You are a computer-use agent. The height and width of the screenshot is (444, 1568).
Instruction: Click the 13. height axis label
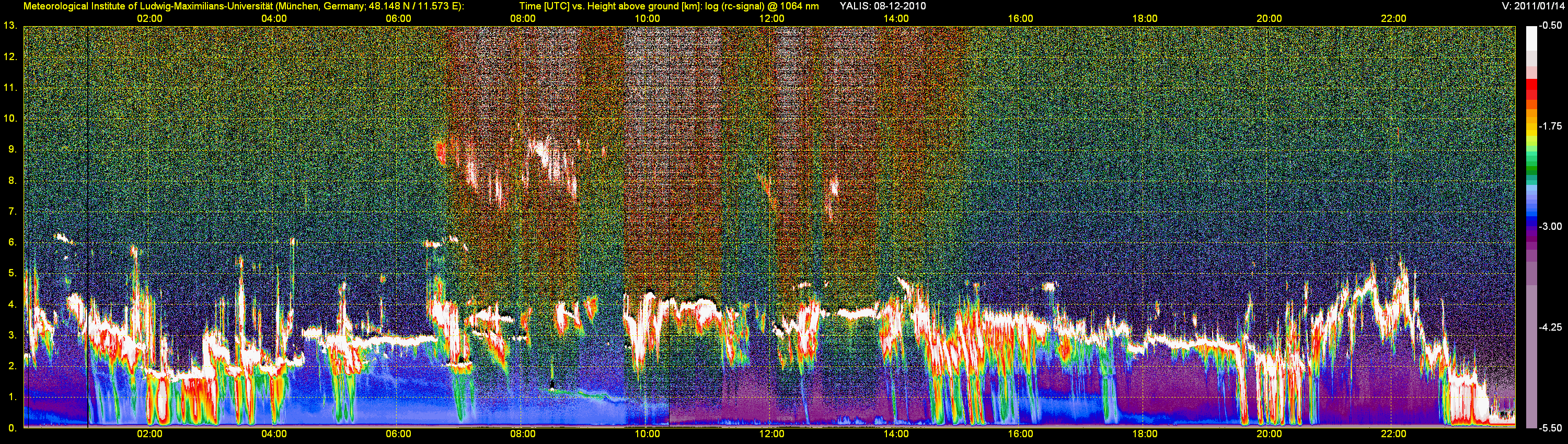(x=10, y=26)
